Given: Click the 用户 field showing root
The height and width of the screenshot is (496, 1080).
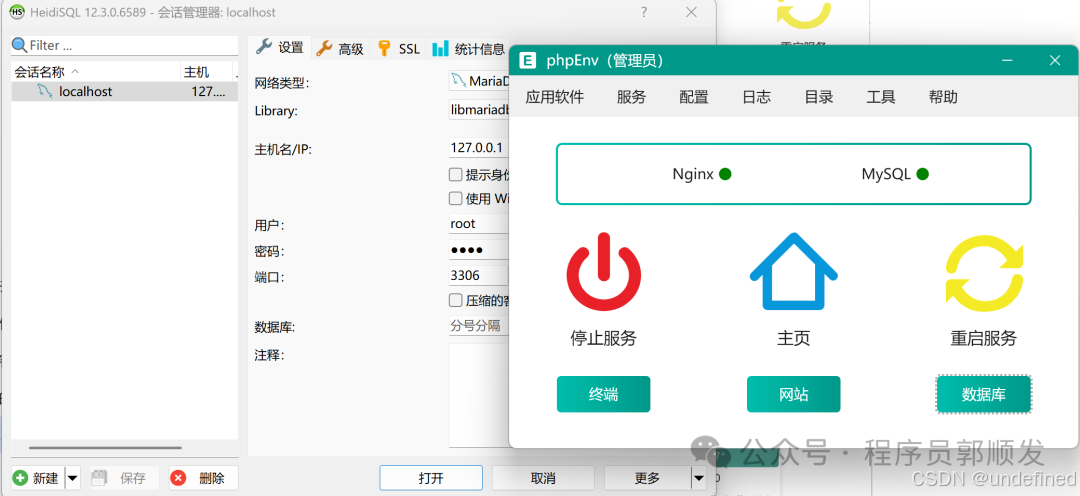Looking at the screenshot, I should coord(479,224).
